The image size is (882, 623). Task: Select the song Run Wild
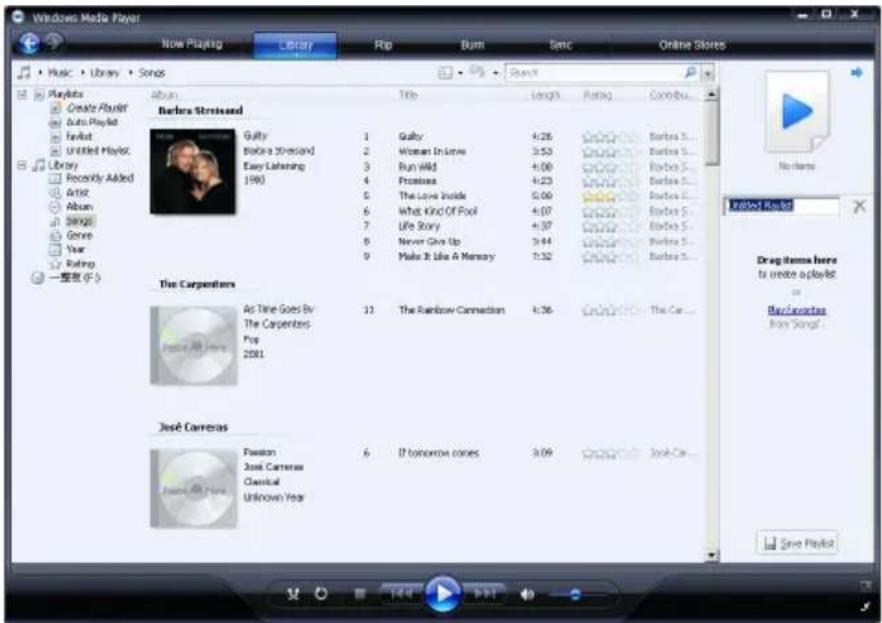417,166
